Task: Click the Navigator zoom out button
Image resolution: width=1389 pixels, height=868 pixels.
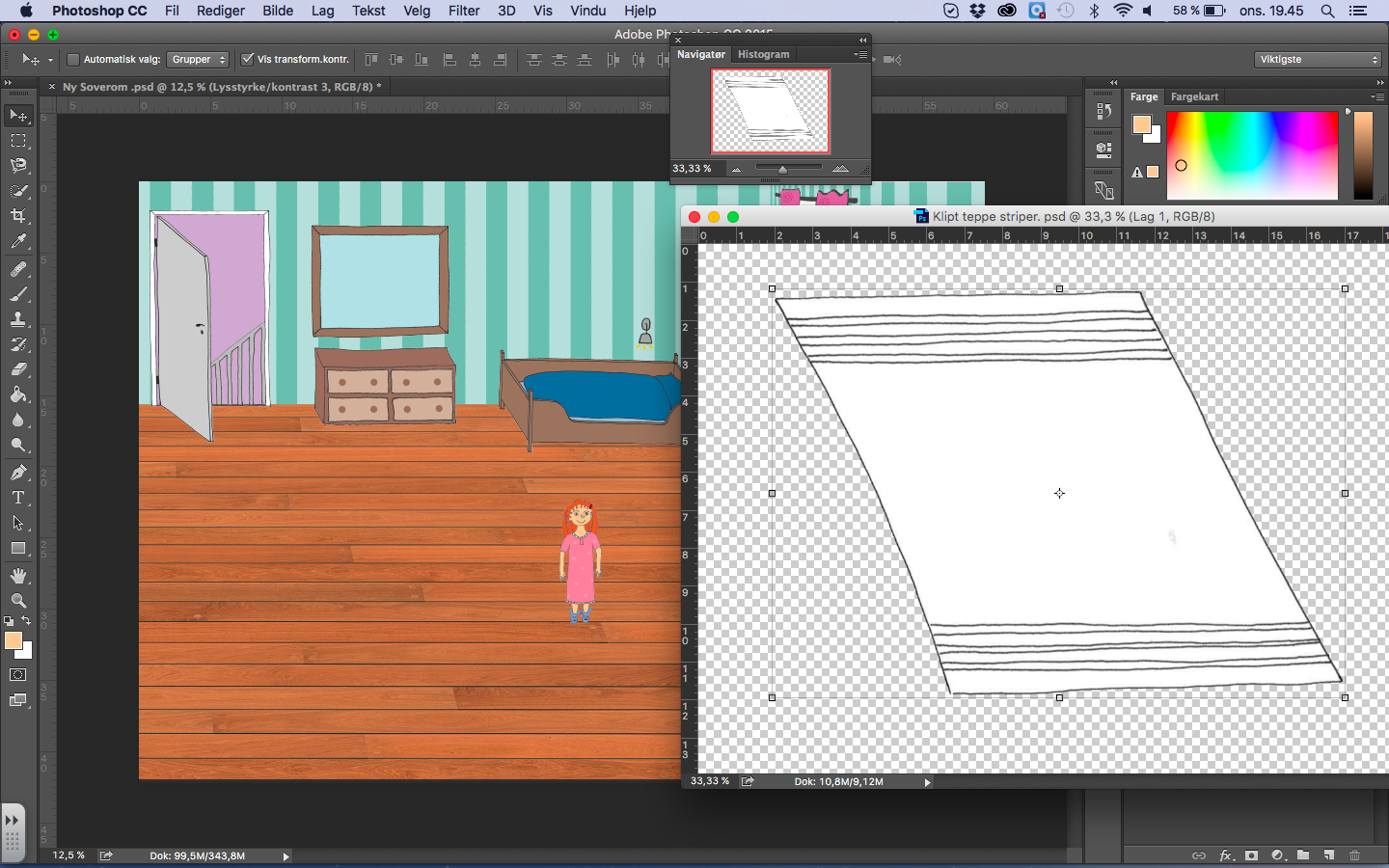Action: click(736, 169)
